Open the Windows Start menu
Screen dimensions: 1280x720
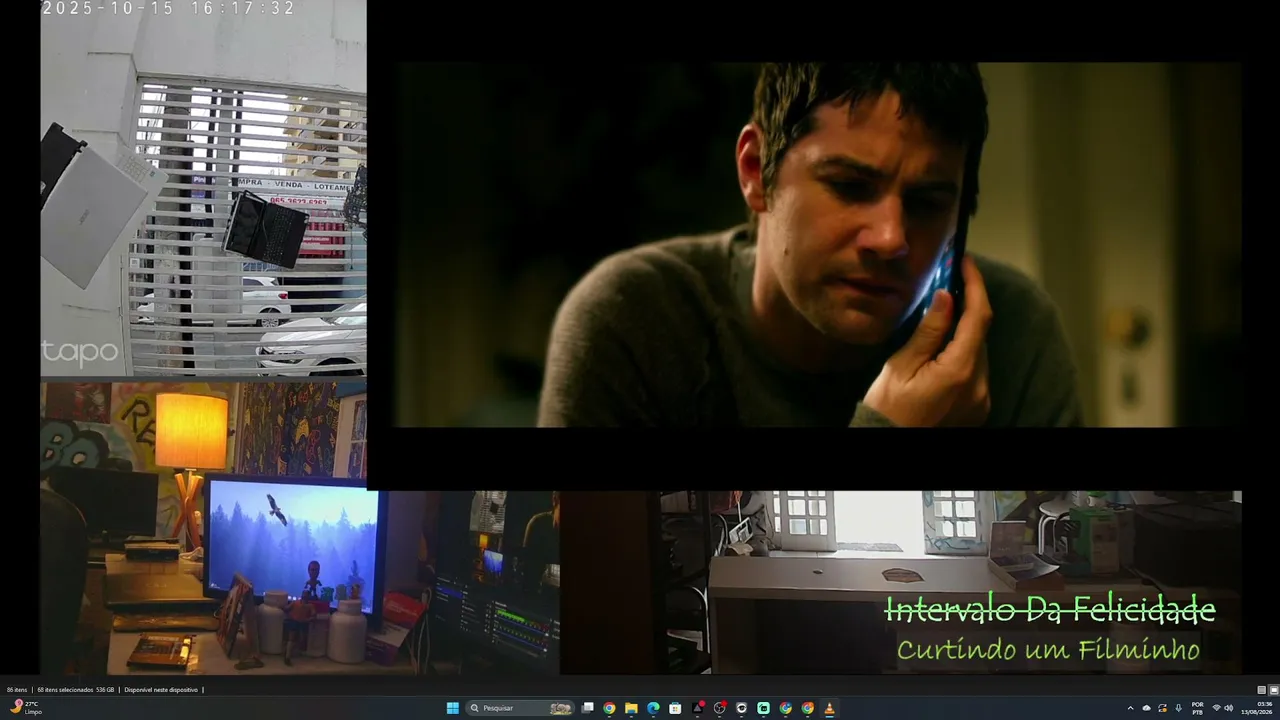tap(452, 708)
